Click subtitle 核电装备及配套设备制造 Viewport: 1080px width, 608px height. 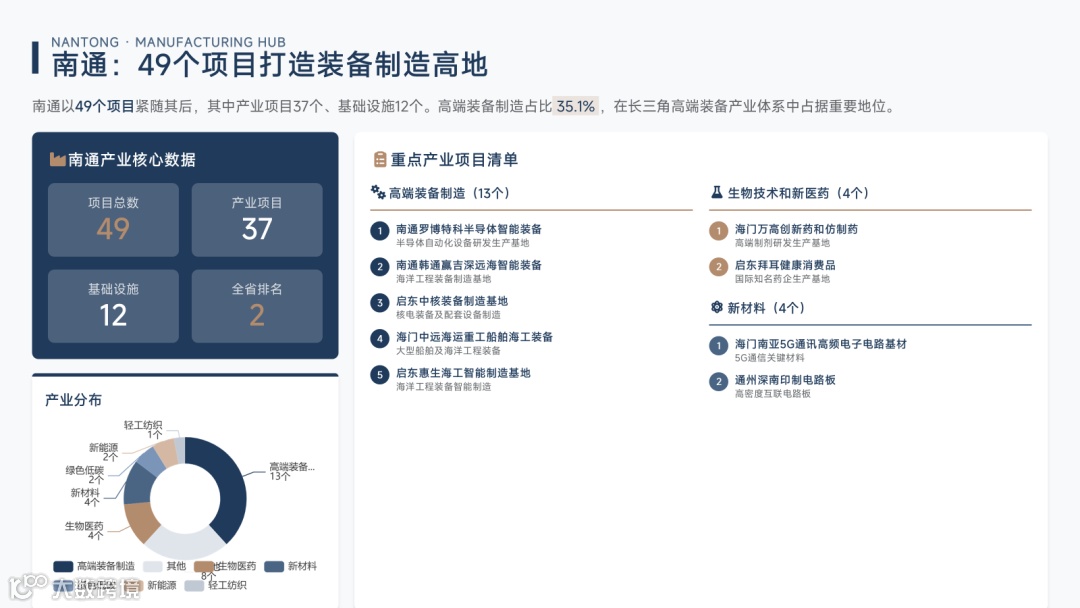pyautogui.click(x=448, y=315)
